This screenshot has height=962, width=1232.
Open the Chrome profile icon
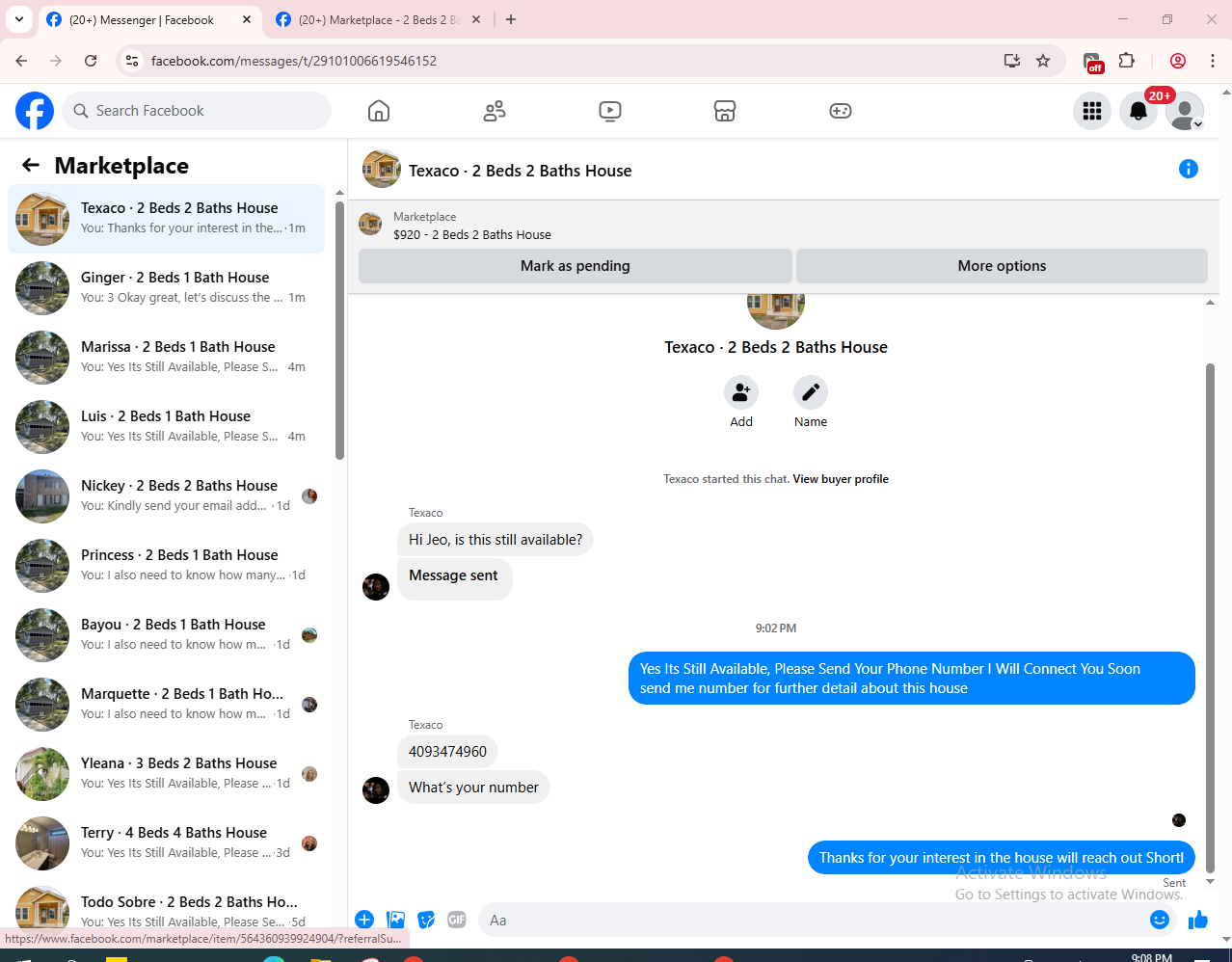[1178, 61]
